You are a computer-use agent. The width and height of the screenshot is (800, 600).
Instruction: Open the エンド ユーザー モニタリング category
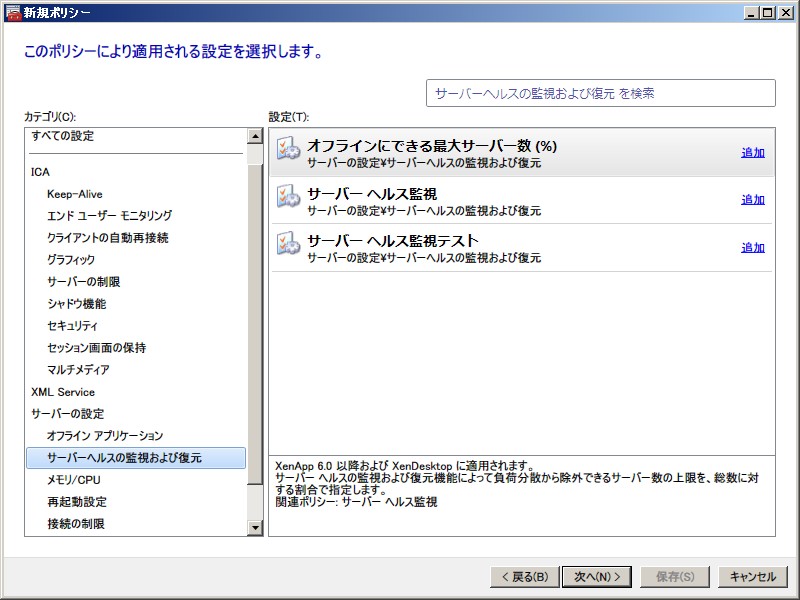coord(109,216)
